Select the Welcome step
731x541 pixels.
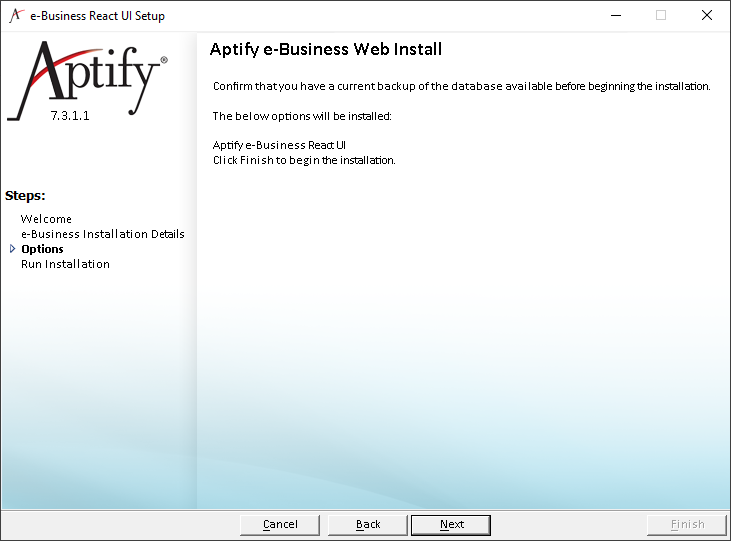pos(46,219)
